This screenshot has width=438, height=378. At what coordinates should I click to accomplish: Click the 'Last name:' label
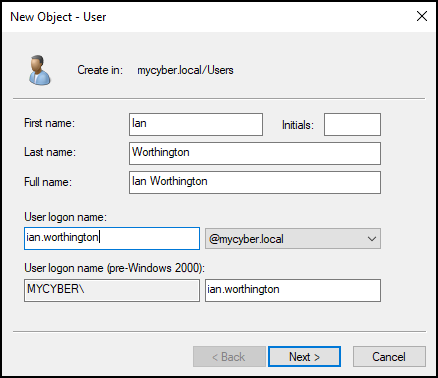click(x=50, y=152)
